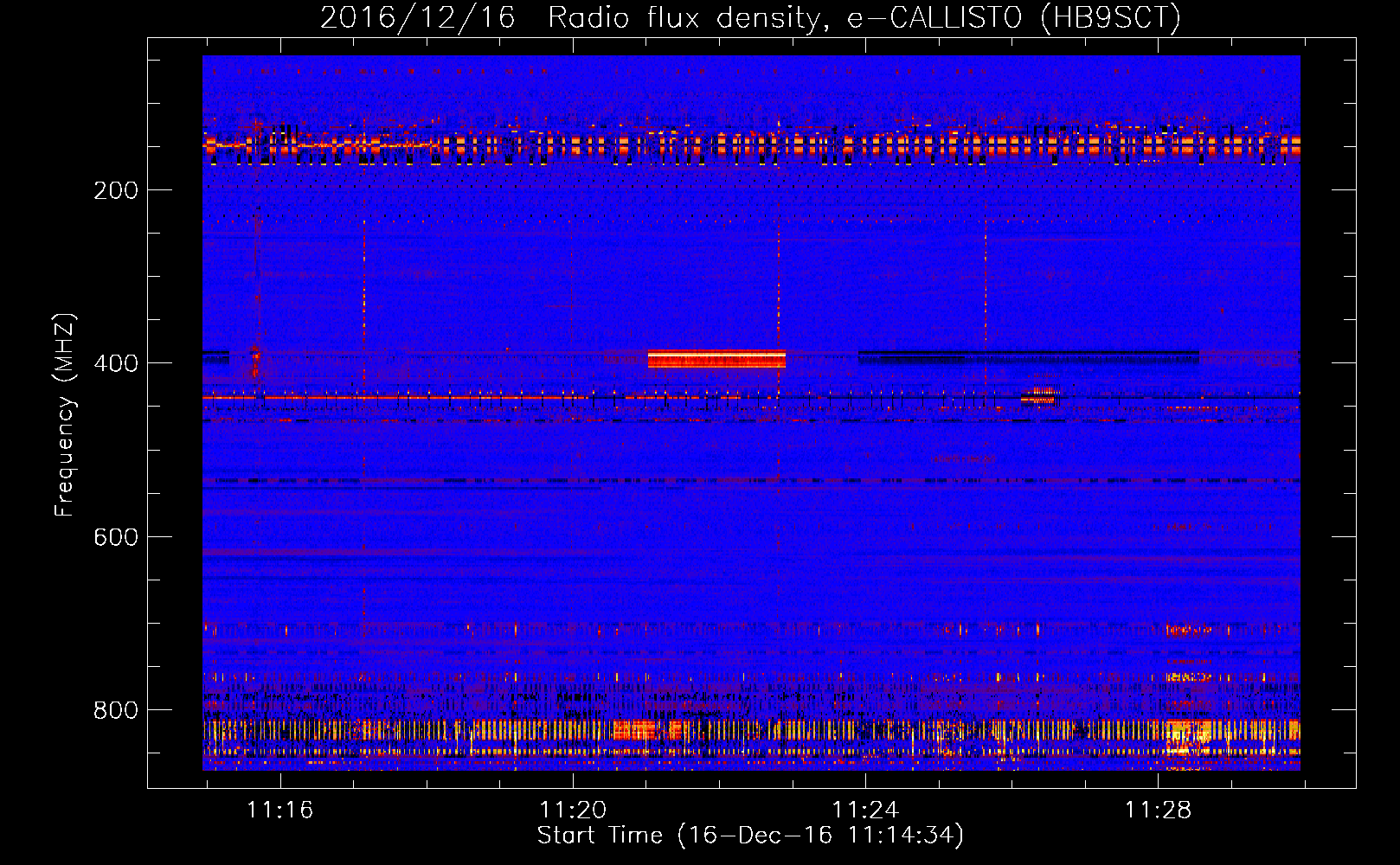Click the '11:20' time tick label
The width and height of the screenshot is (1400, 865).
tap(572, 810)
